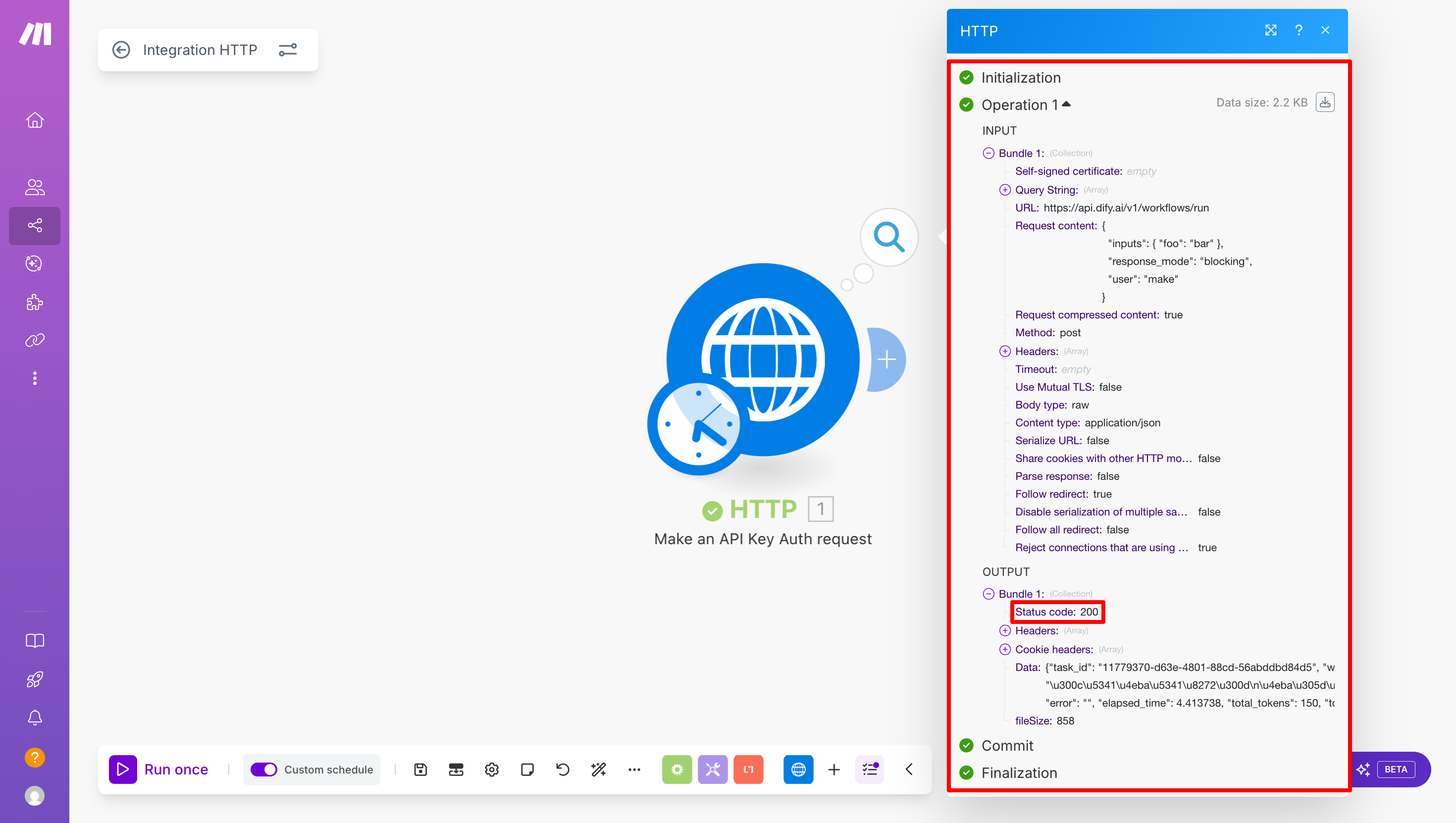Expand the Query String array
Image resolution: width=1456 pixels, height=823 pixels.
click(x=1004, y=190)
